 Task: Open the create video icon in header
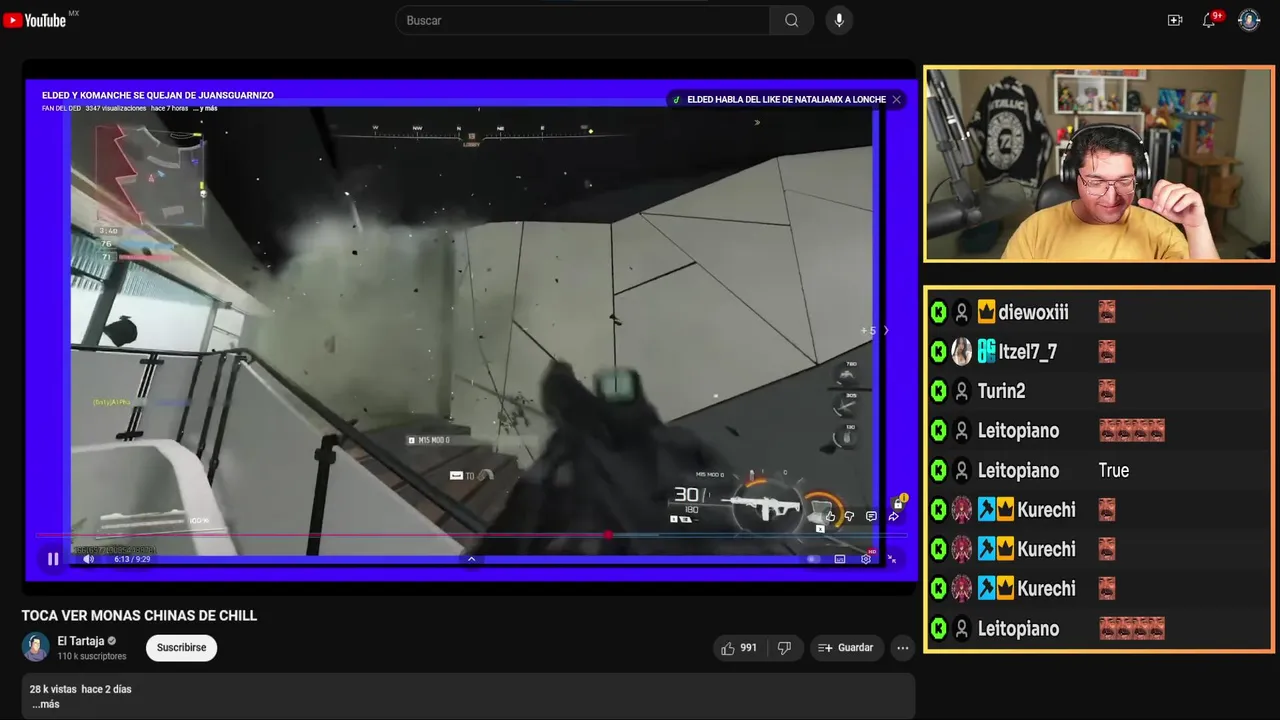1175,20
